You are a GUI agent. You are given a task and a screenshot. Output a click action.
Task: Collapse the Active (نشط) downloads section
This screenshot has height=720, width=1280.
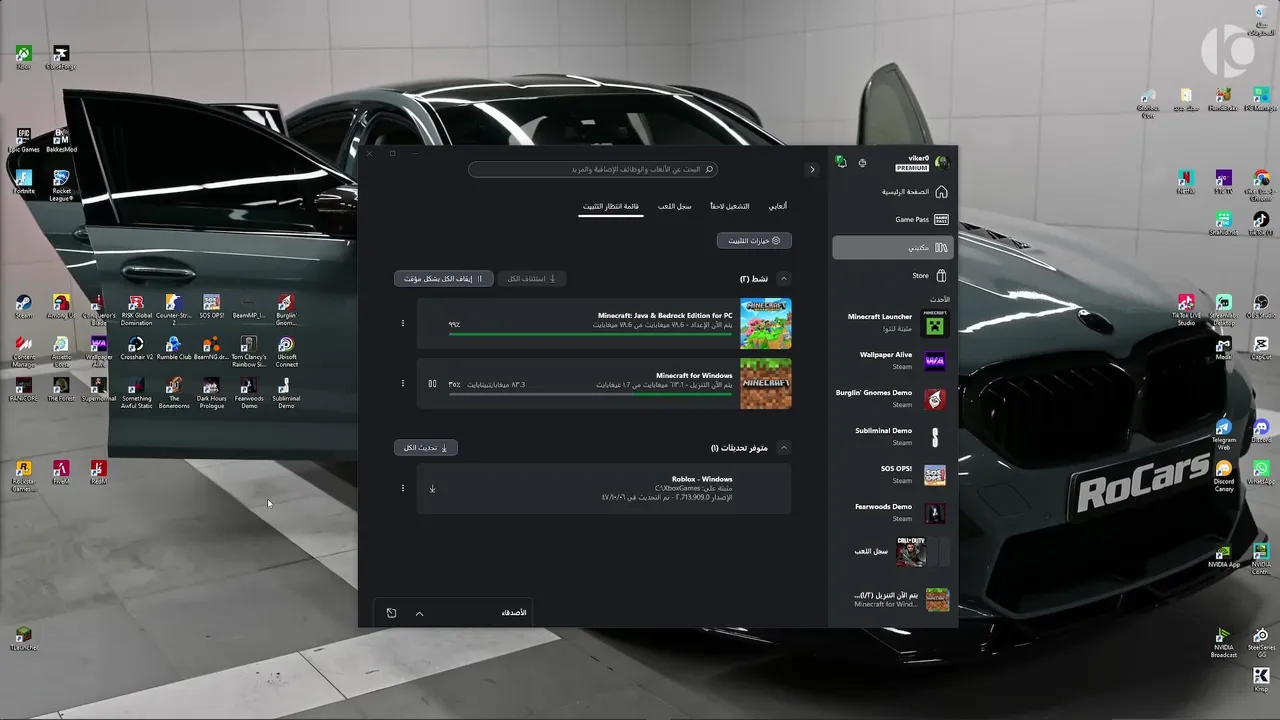tap(784, 279)
